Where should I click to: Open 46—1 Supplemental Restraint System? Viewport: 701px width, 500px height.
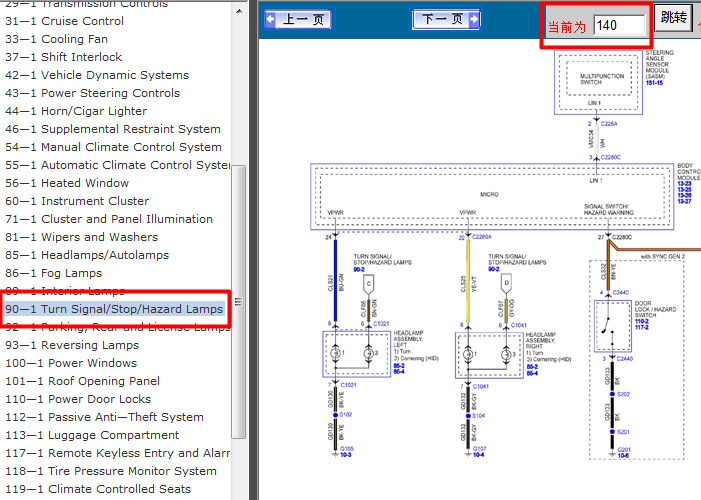(113, 129)
